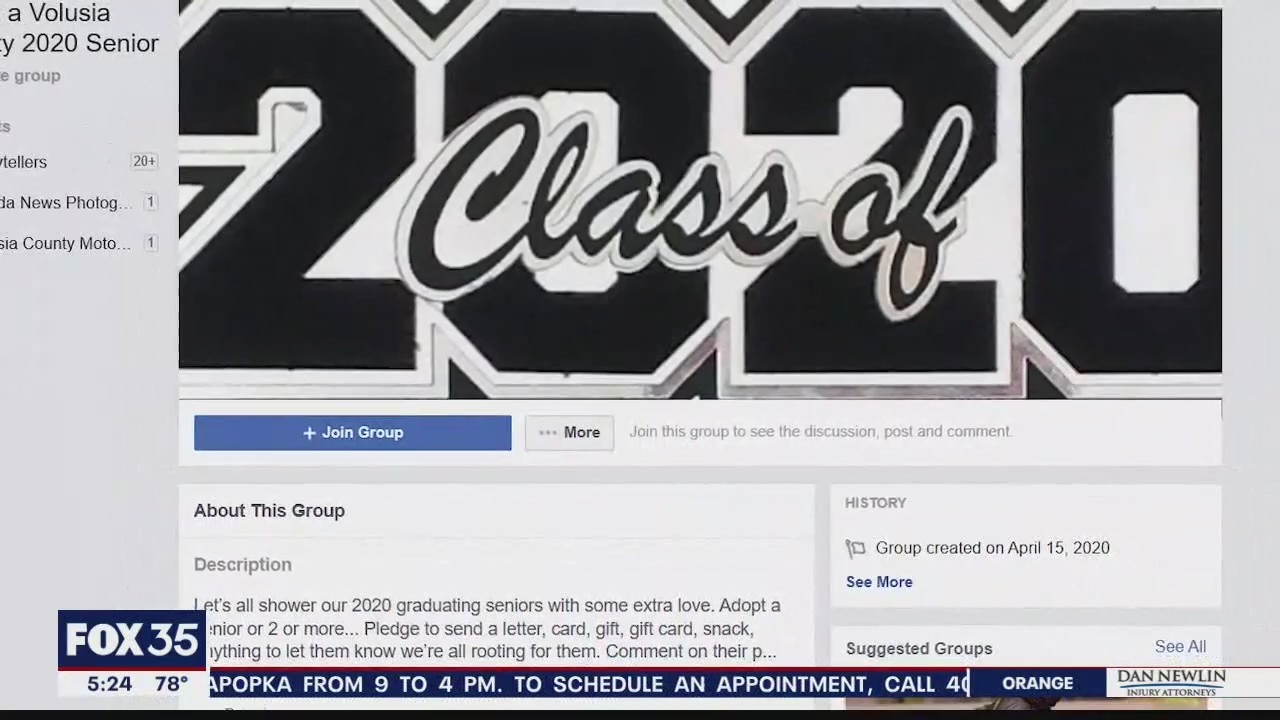Expand group history with See More
The height and width of the screenshot is (720, 1280).
click(879, 582)
